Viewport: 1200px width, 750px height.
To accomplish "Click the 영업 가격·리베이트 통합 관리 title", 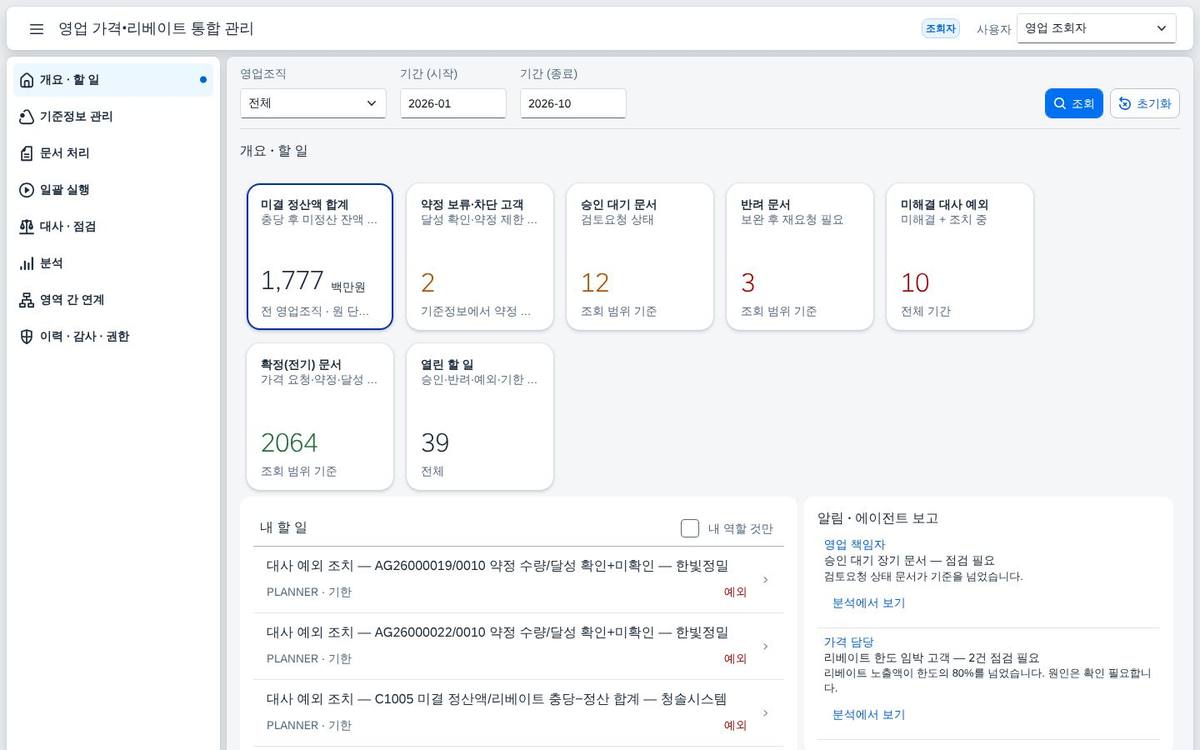I will click(156, 29).
